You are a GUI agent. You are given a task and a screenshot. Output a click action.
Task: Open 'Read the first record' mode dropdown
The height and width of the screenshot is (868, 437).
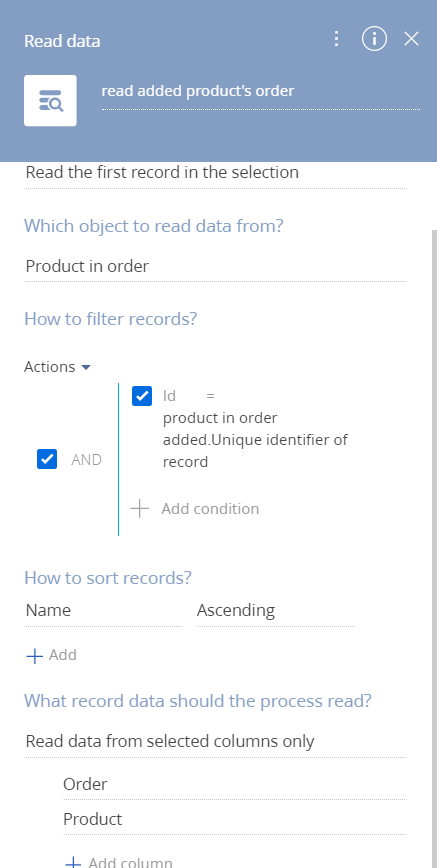[x=215, y=173]
